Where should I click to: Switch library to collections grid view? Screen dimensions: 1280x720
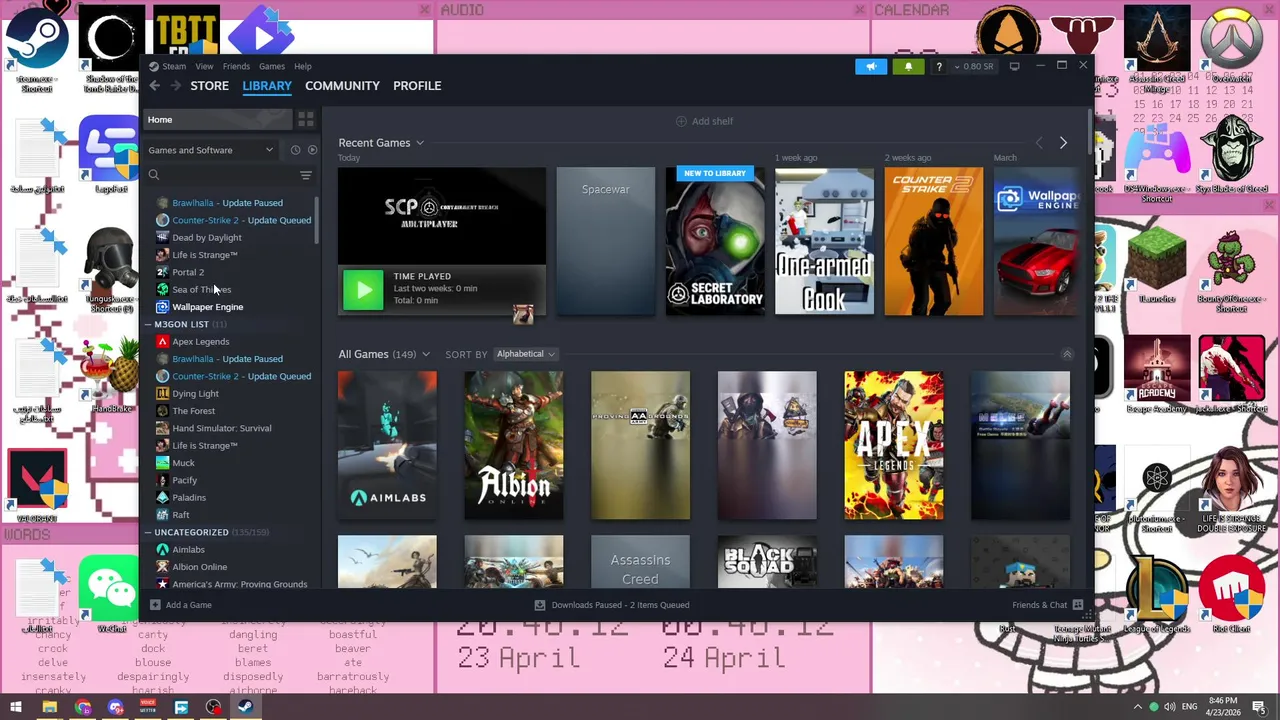[x=306, y=119]
